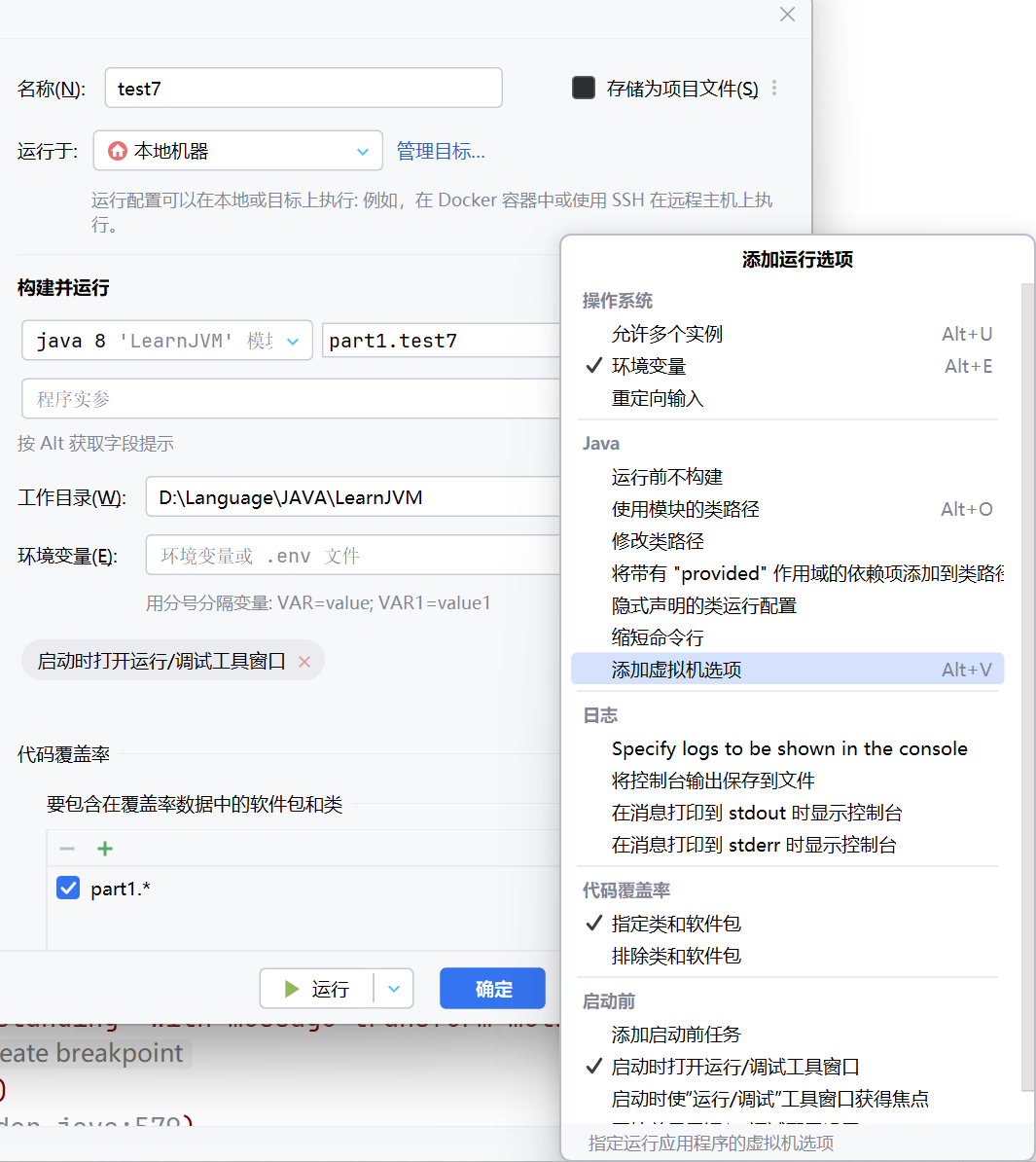This screenshot has width=1036, height=1162.
Task: Click the minus icon to remove coverage entry
Action: [66, 848]
